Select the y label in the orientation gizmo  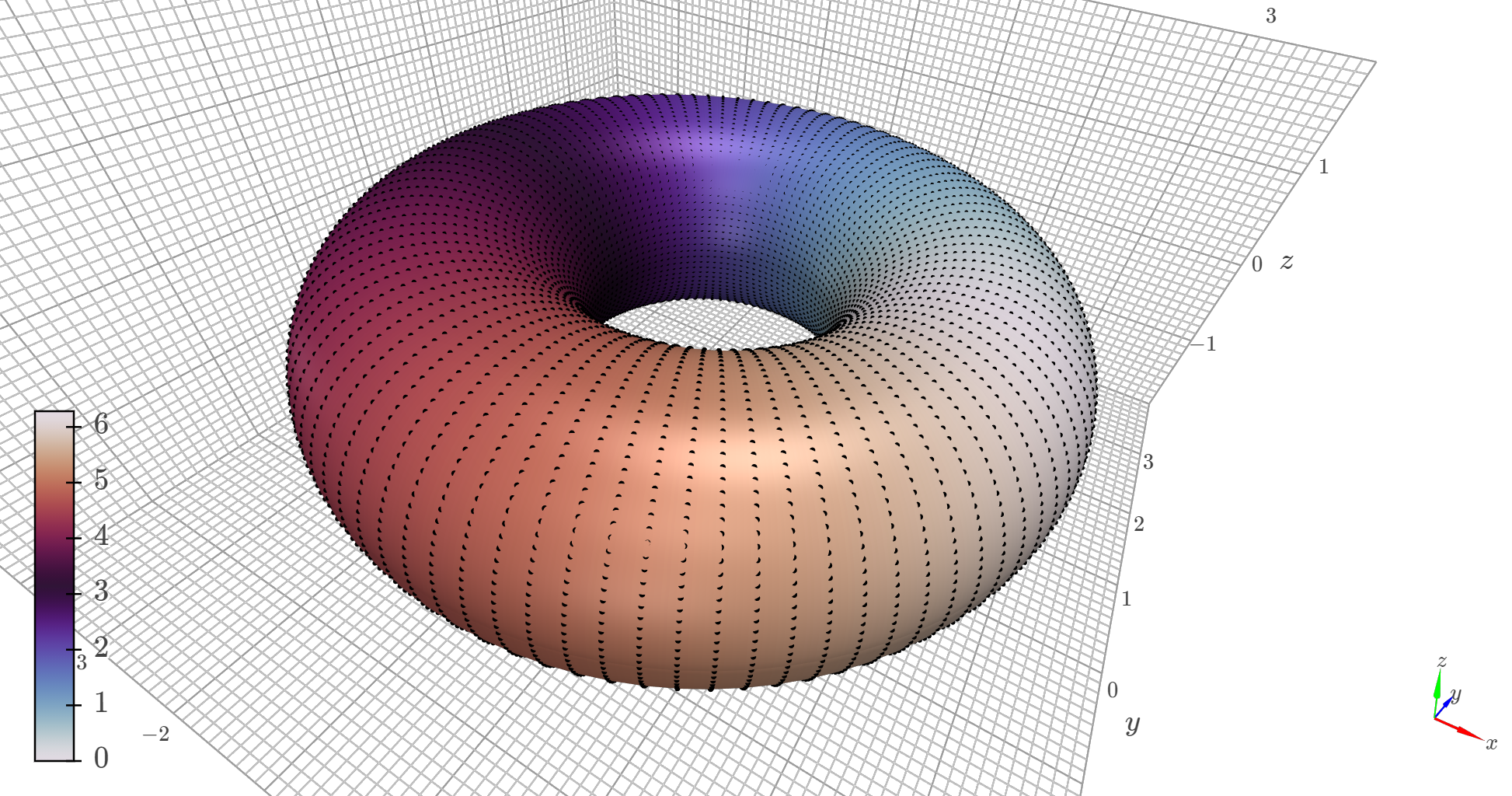coord(1456,695)
